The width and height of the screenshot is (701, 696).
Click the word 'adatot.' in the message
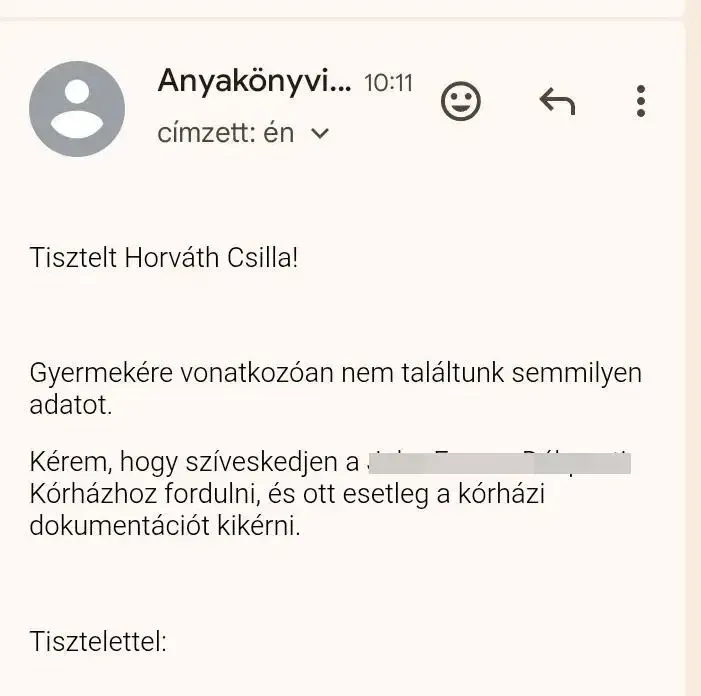[70, 405]
